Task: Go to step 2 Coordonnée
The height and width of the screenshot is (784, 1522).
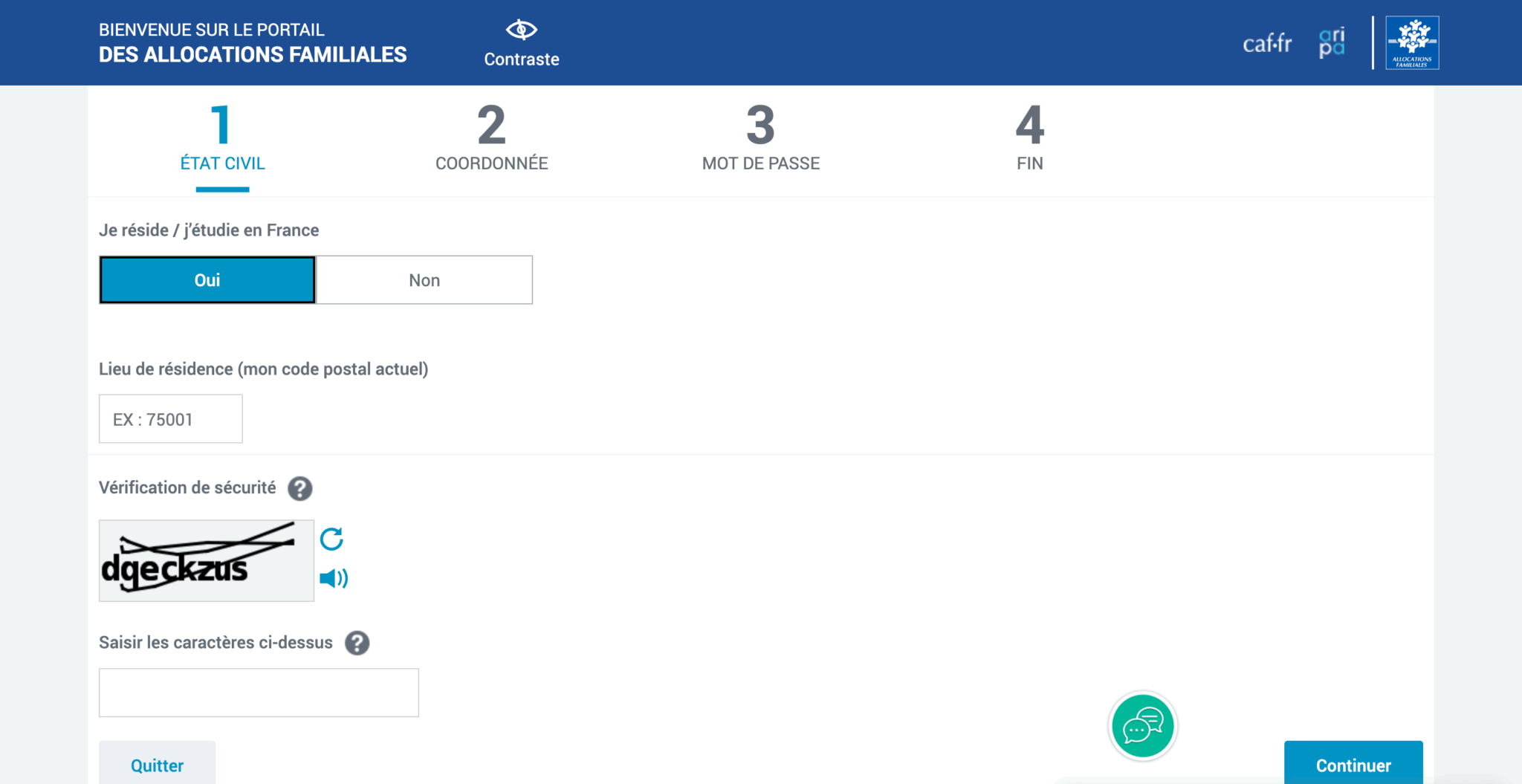Action: pos(491,139)
